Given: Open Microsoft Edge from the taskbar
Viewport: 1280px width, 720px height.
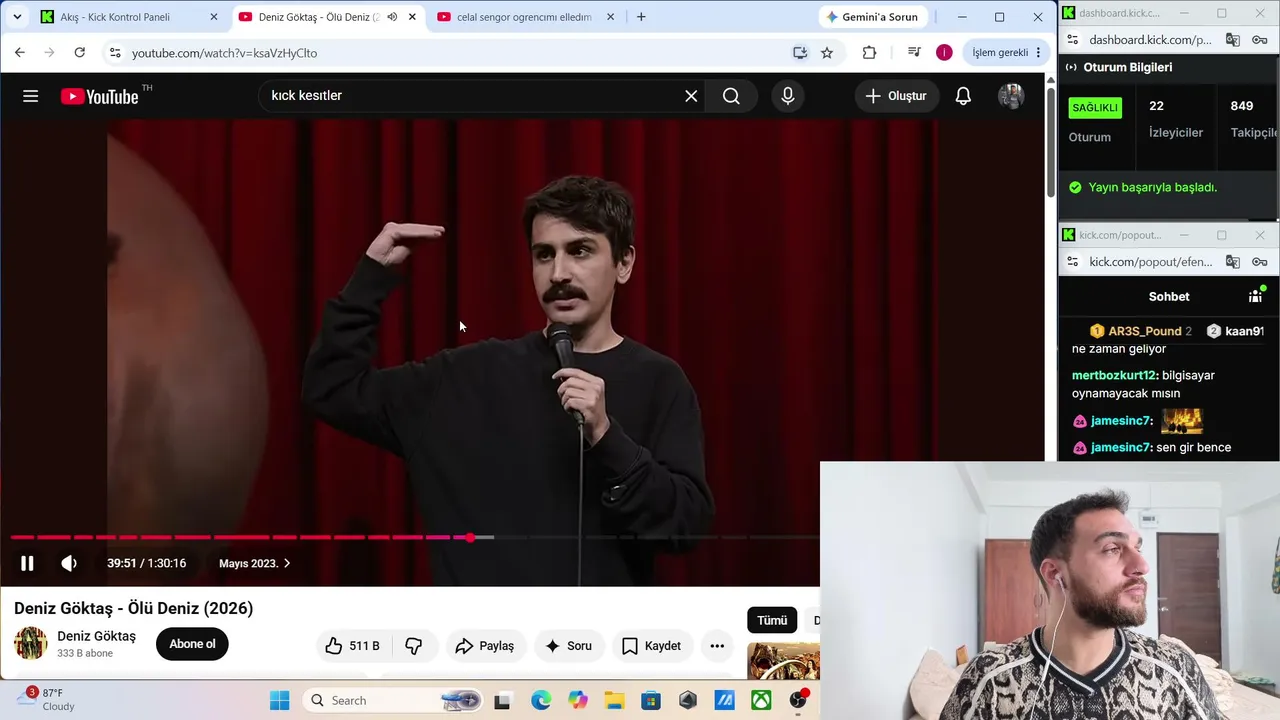Looking at the screenshot, I should (x=541, y=700).
